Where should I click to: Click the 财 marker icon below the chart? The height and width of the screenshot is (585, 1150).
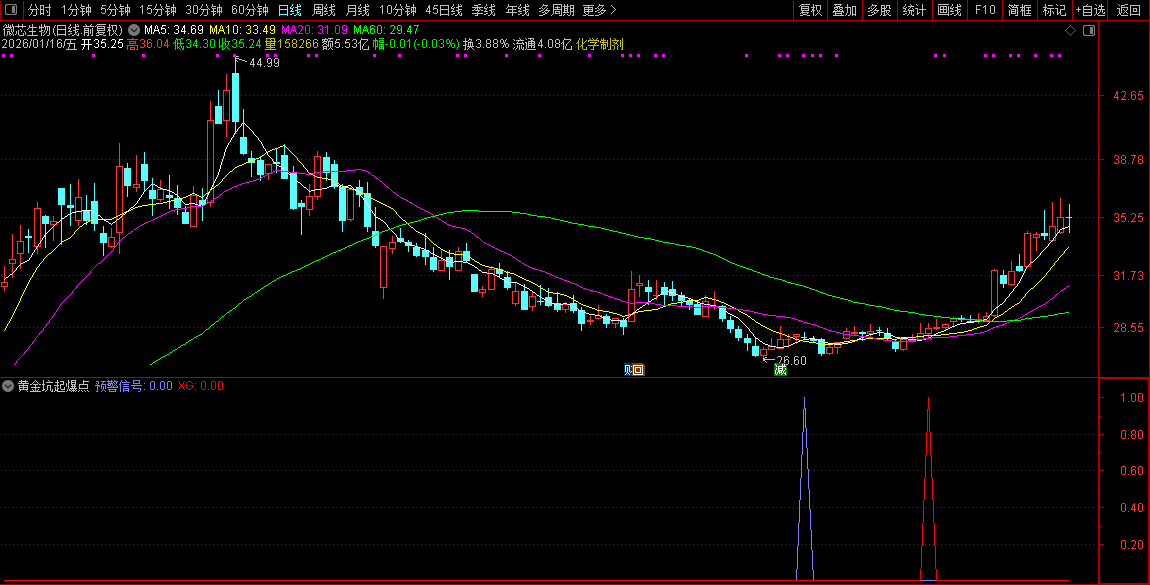tap(628, 370)
